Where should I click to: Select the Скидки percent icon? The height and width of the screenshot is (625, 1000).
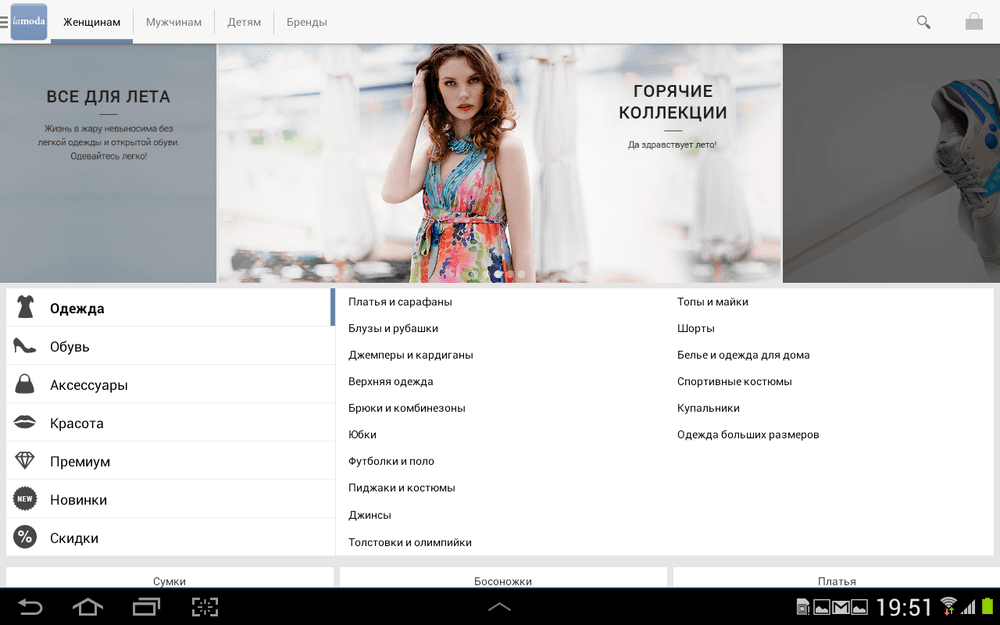[25, 537]
